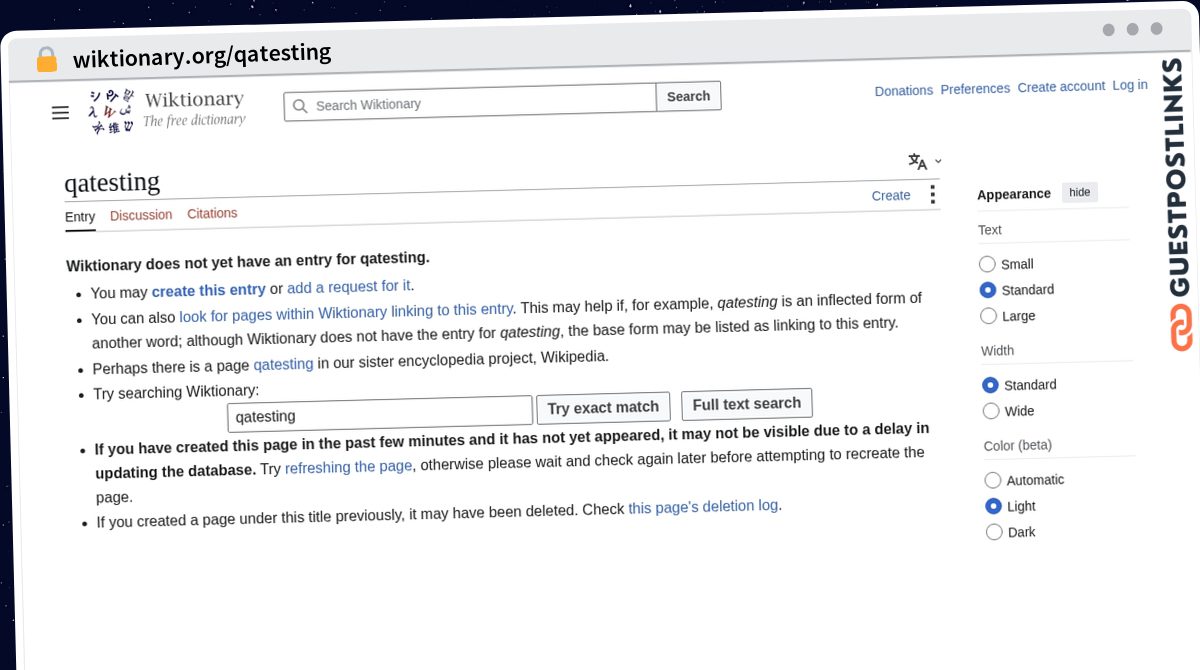Select Dark color mode
This screenshot has height=670, width=1200.
point(994,532)
